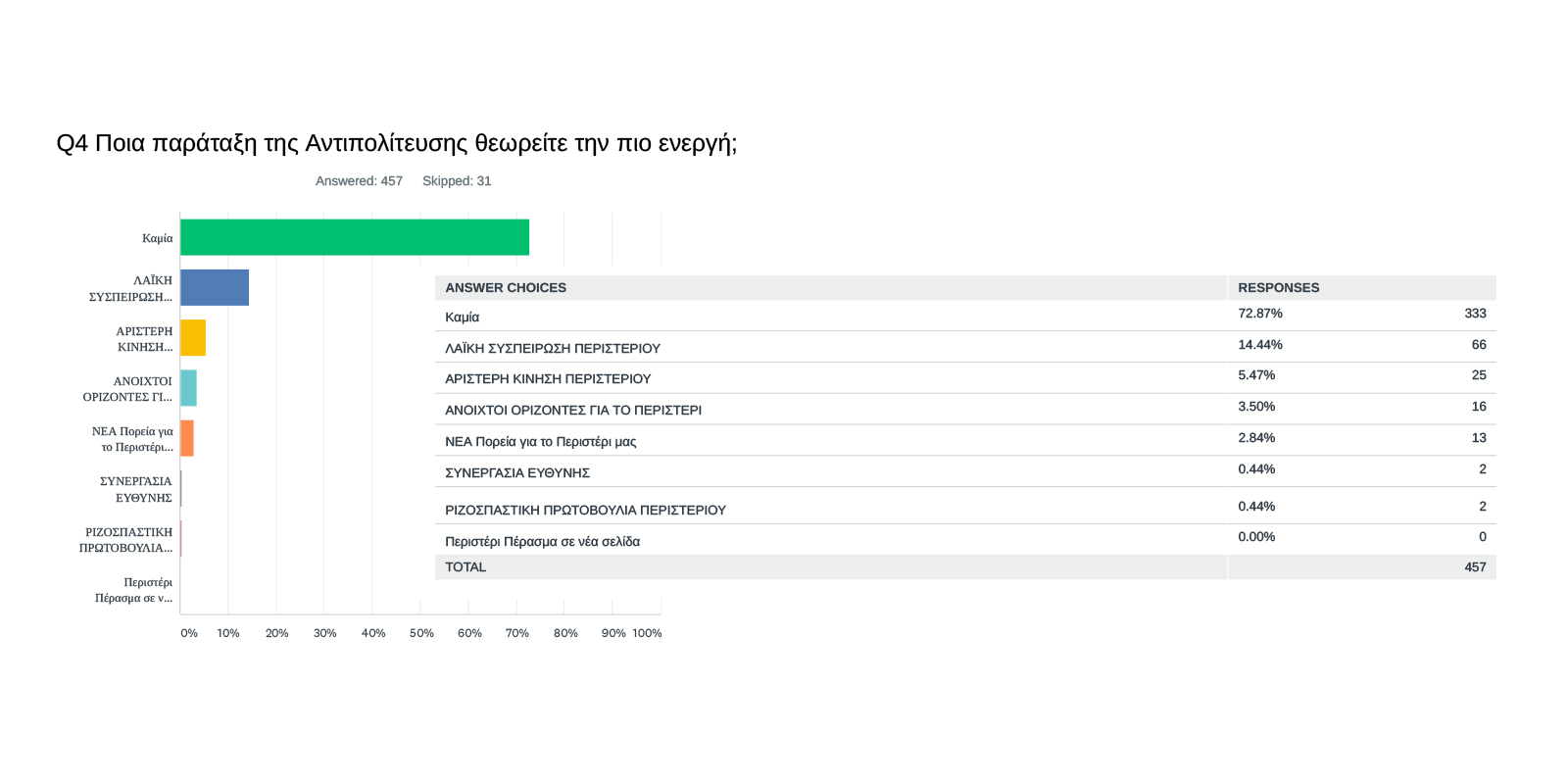The height and width of the screenshot is (784, 1568).
Task: Click the 50% x-axis label
Action: pyautogui.click(x=421, y=633)
